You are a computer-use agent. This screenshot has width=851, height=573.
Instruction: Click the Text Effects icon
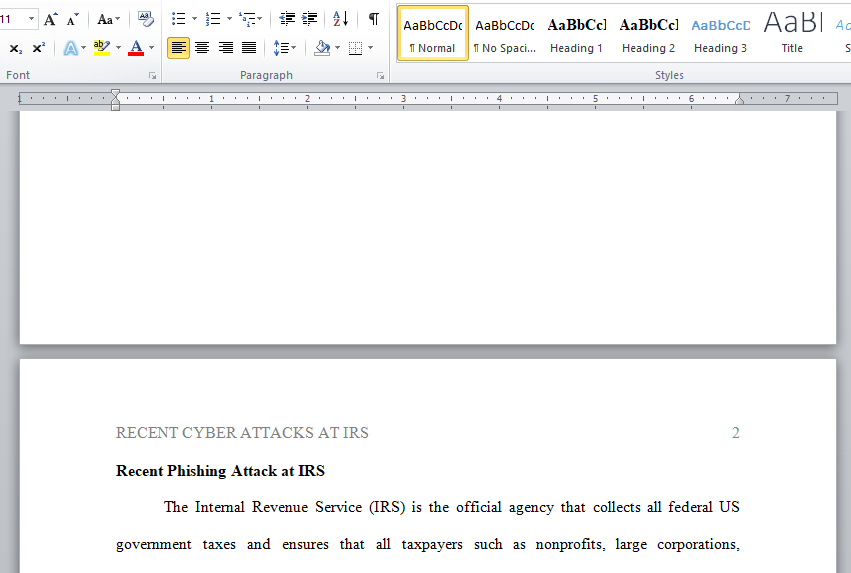pos(70,48)
